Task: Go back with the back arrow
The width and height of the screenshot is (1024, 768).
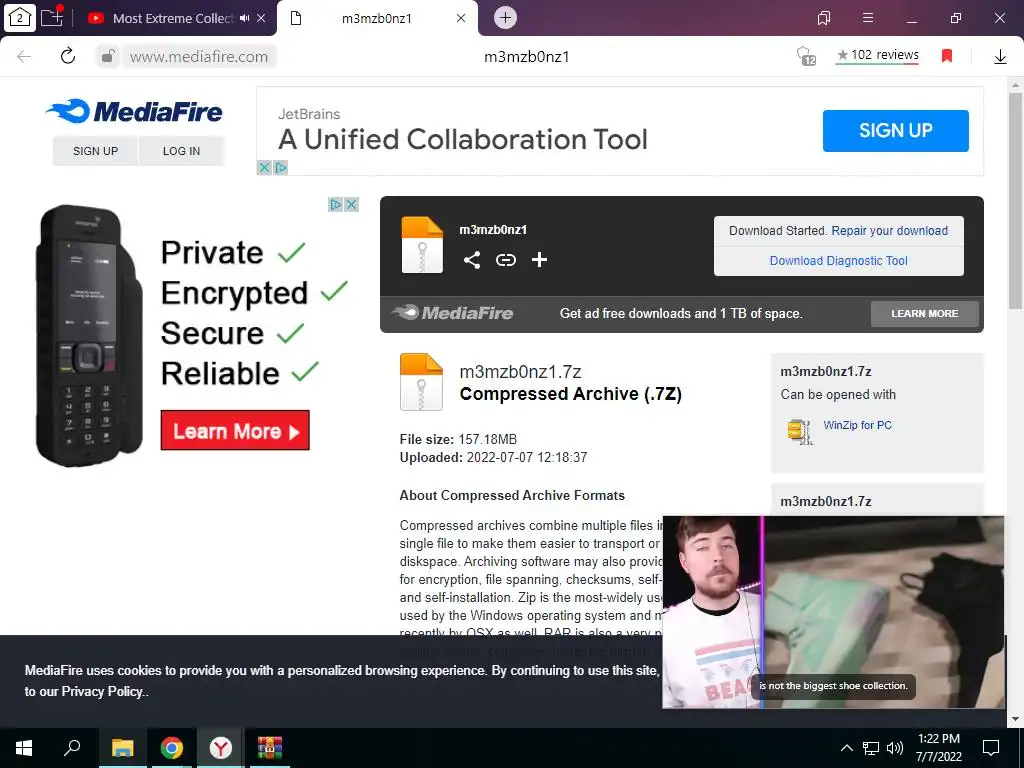Action: 24,56
